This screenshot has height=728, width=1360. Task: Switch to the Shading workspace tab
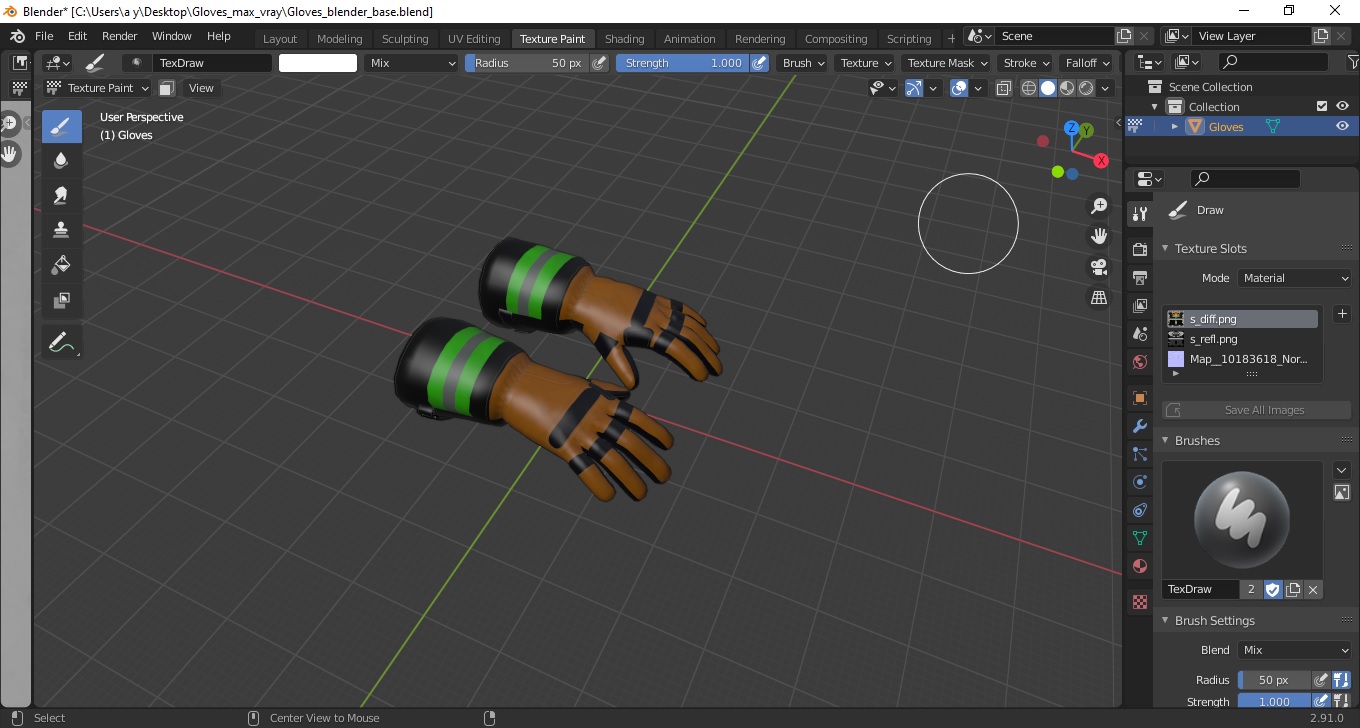625,39
